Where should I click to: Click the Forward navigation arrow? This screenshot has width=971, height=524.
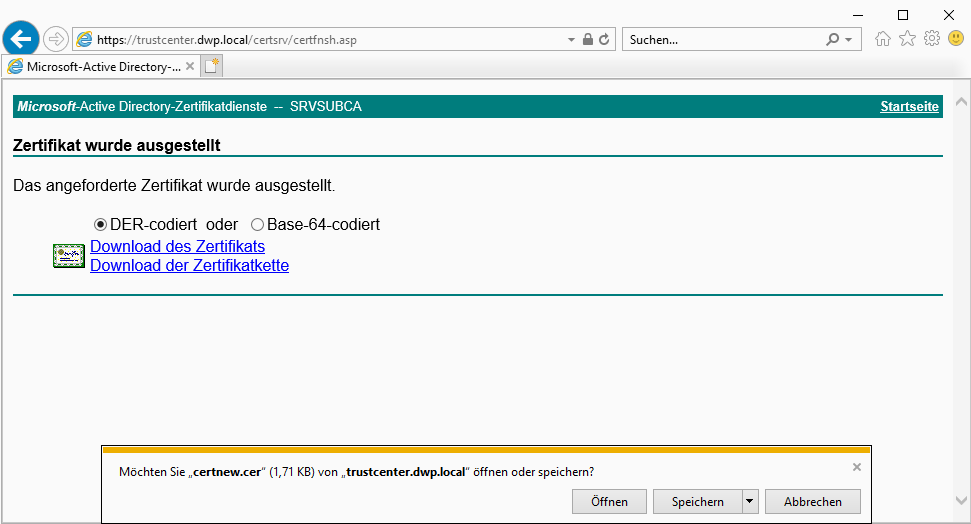point(56,39)
